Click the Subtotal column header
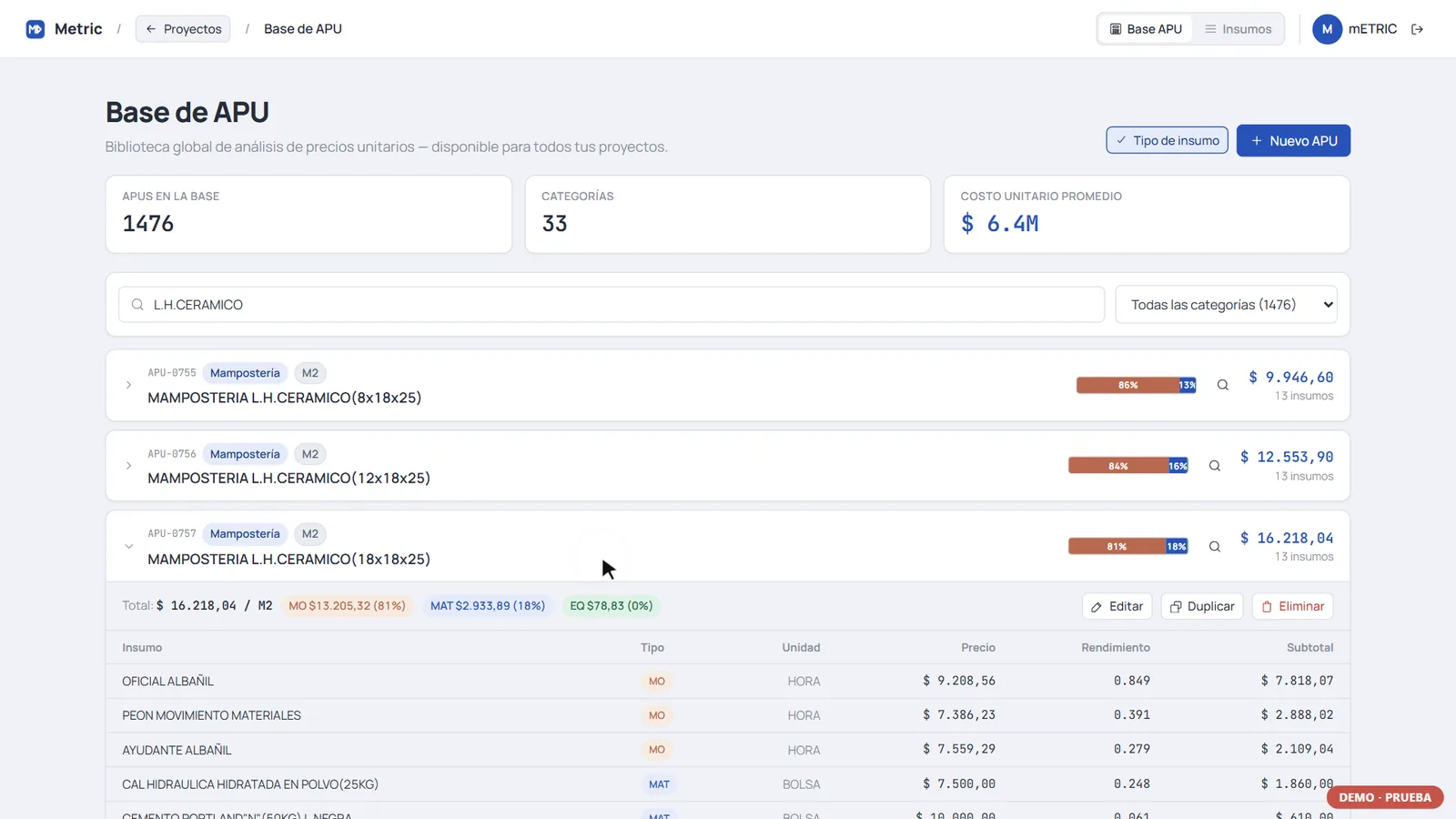Screen dimensions: 1456x819 [1310, 648]
